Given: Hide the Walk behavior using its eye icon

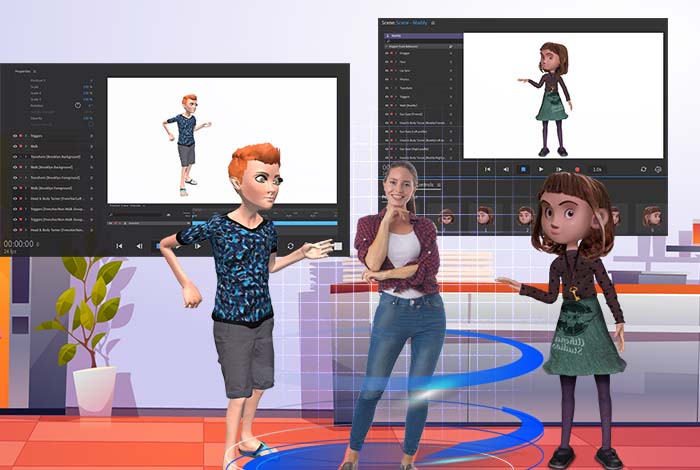Looking at the screenshot, I should pos(15,146).
